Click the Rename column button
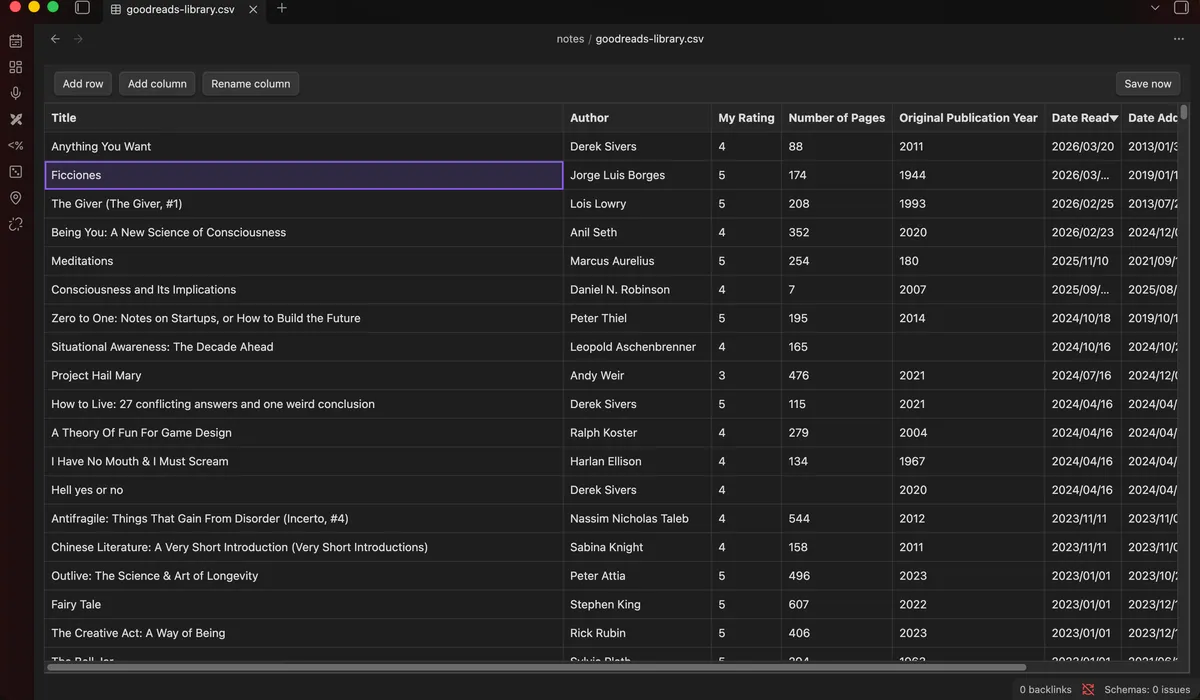Screen dimensions: 1200x700 point(251,84)
